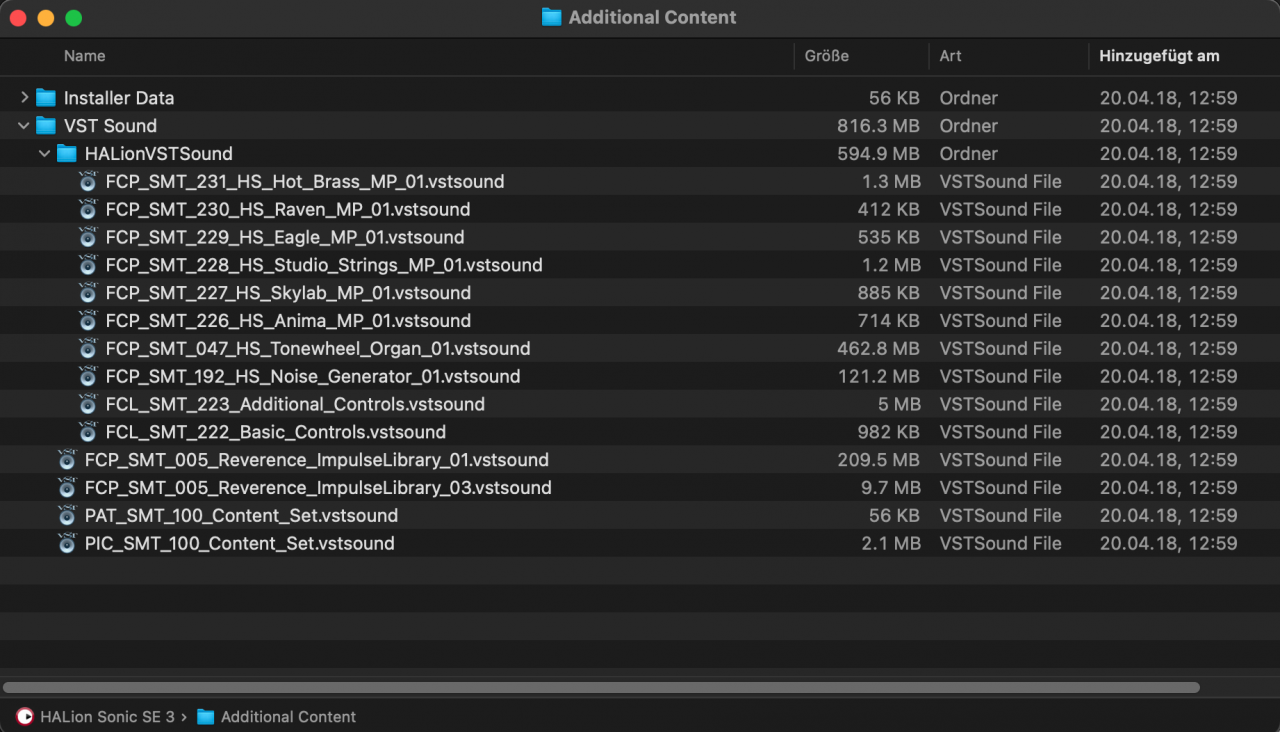
Task: Click the 2.1 MB size value
Action: click(891, 544)
